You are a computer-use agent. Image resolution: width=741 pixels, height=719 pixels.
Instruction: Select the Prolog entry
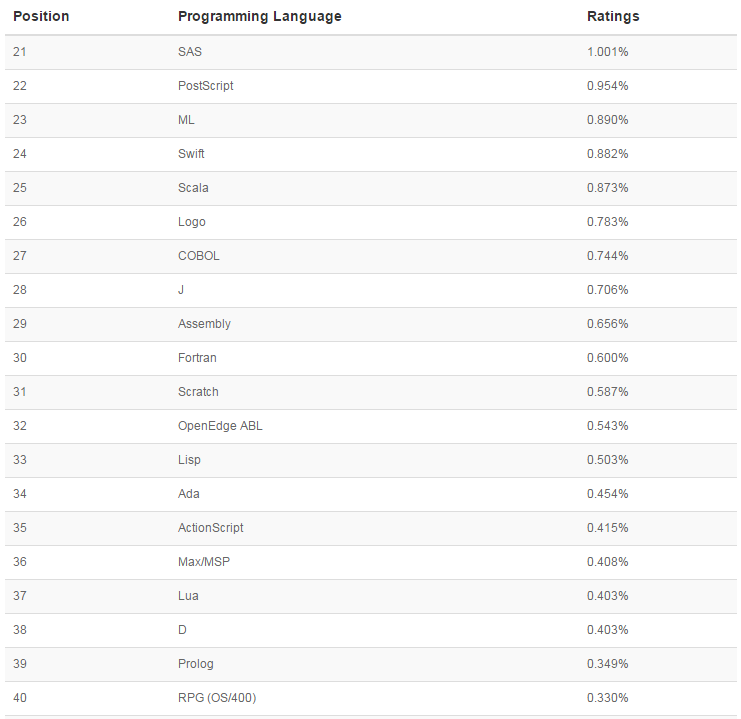[x=196, y=664]
